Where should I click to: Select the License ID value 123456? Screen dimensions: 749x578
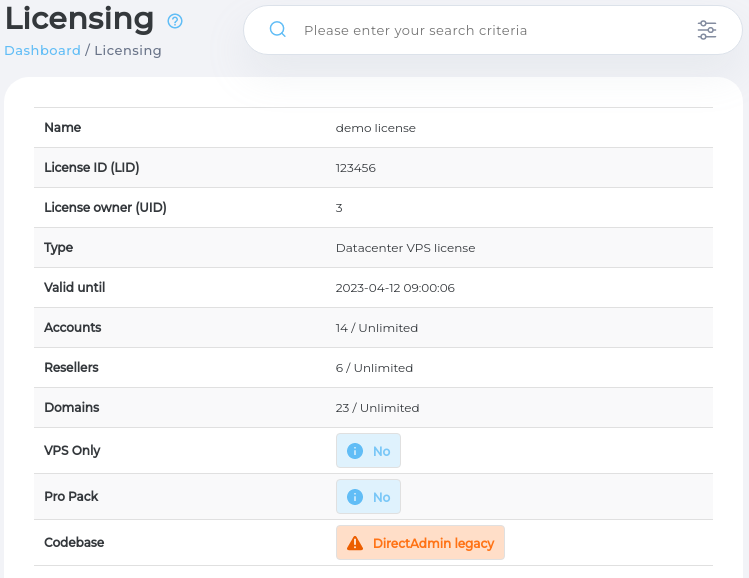[x=355, y=168]
